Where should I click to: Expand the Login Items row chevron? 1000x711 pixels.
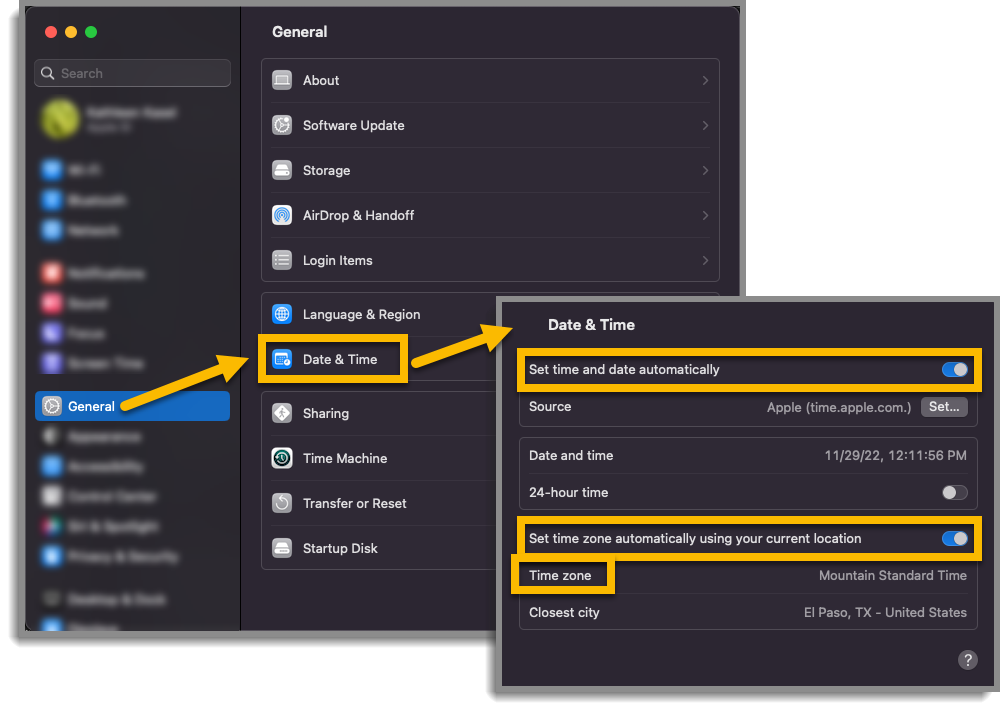[705, 260]
